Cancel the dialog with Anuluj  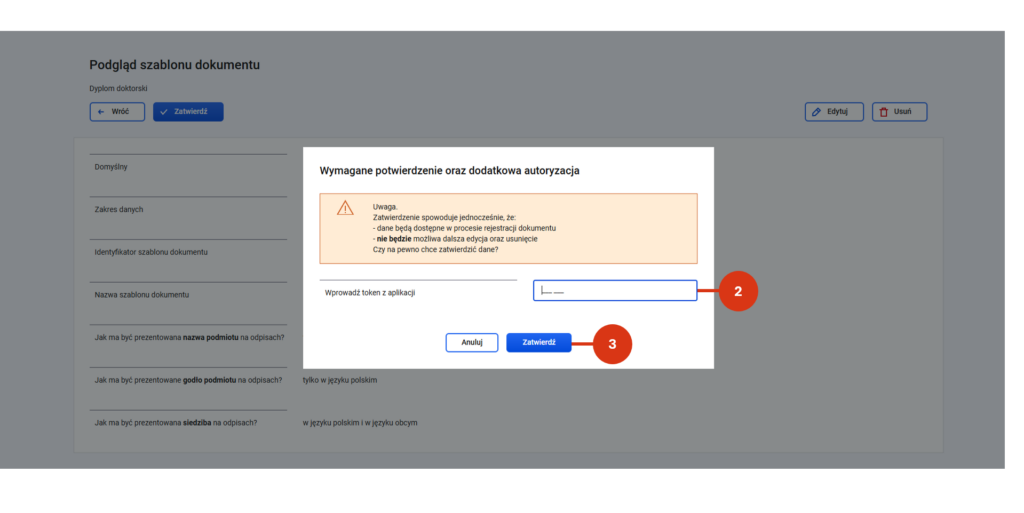pyautogui.click(x=472, y=343)
